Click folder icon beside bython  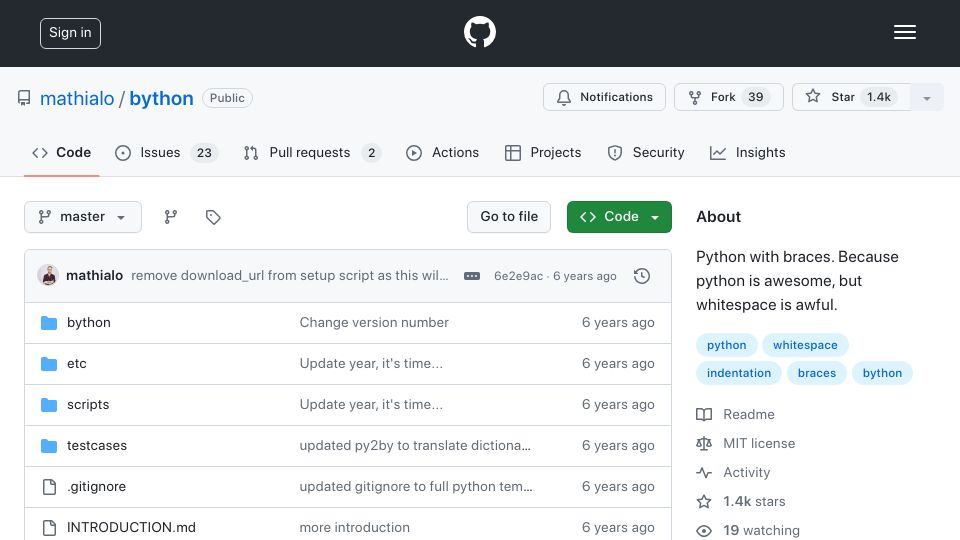pos(49,323)
